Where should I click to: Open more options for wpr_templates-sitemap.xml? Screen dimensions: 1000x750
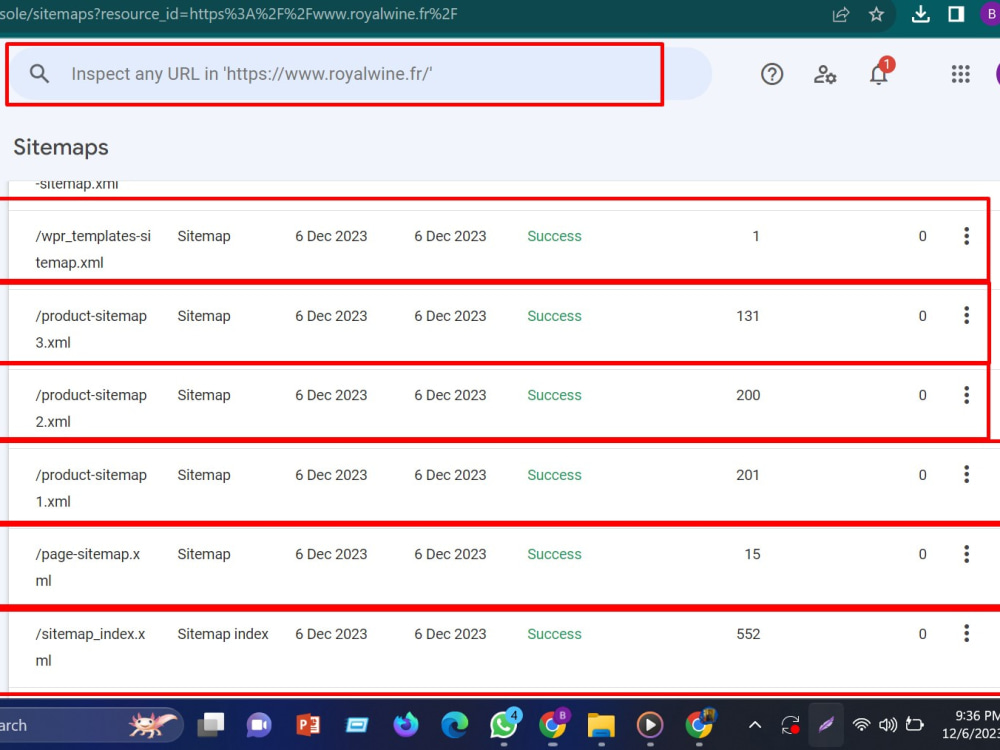(966, 236)
